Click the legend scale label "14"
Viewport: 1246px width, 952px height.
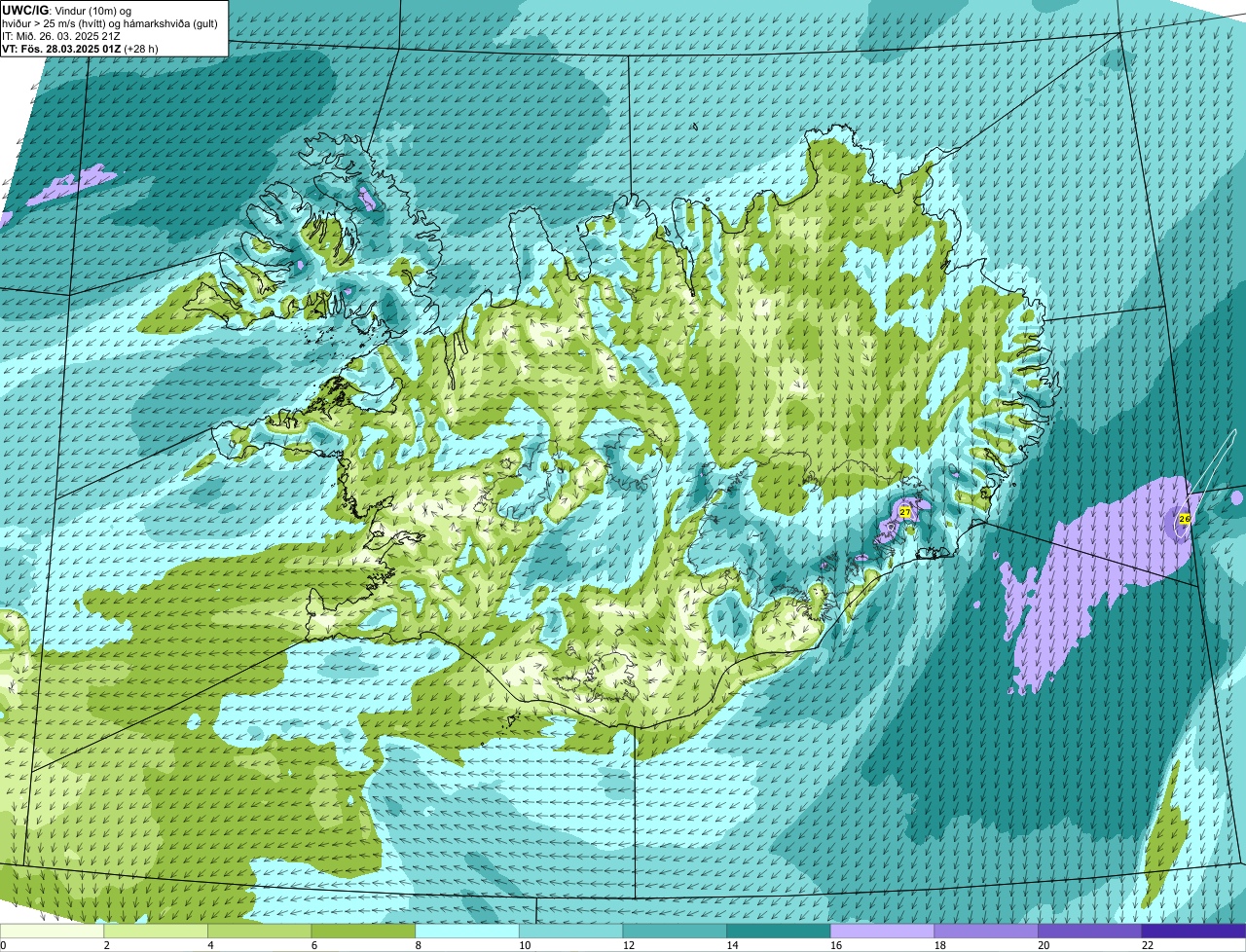[x=732, y=945]
